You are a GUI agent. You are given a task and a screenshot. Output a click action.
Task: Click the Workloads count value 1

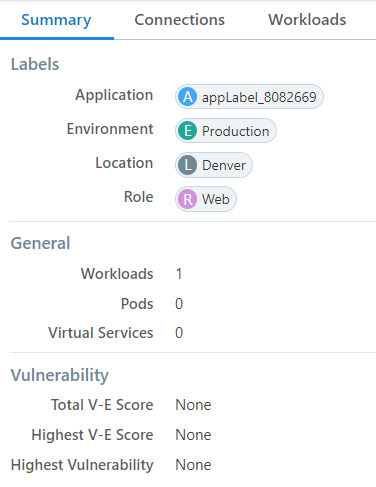(179, 274)
